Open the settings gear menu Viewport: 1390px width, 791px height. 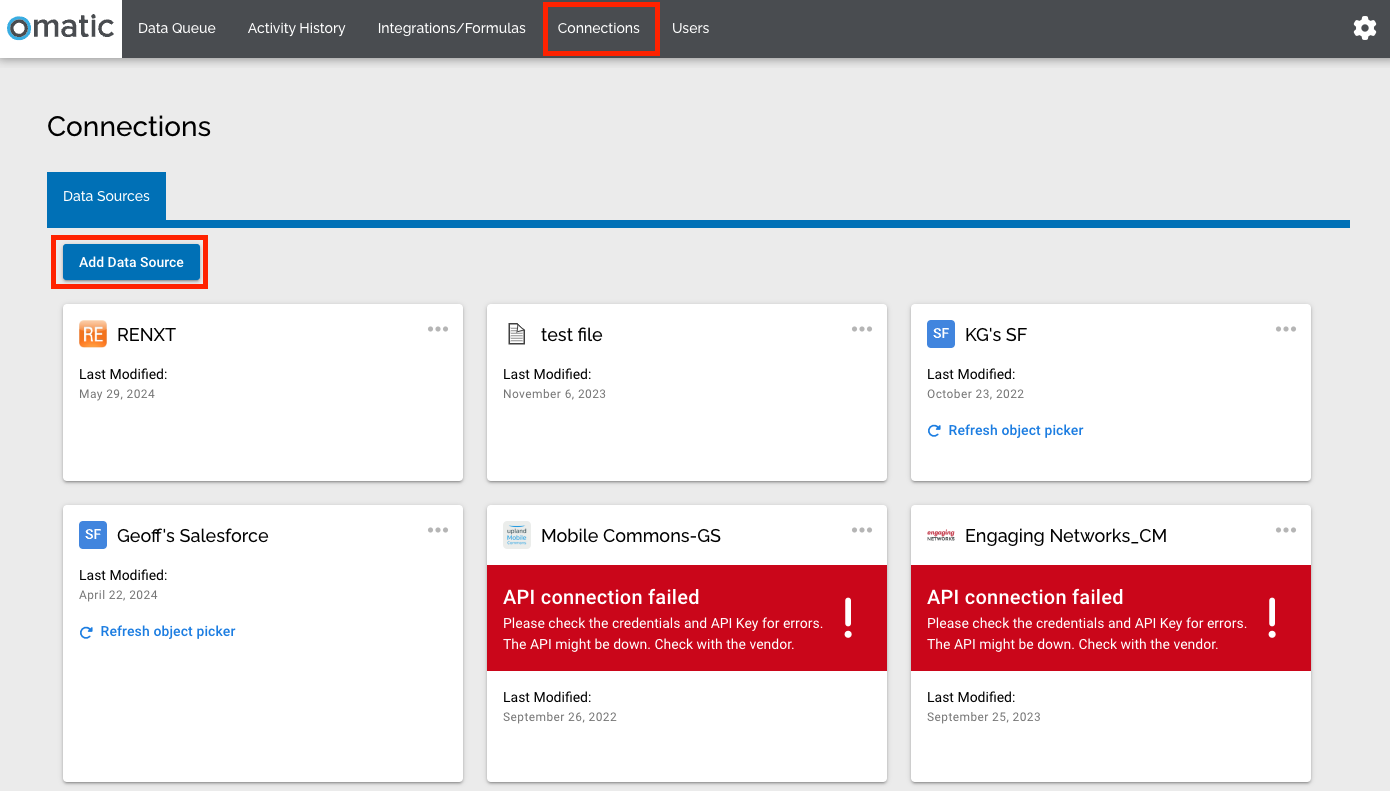click(x=1365, y=28)
